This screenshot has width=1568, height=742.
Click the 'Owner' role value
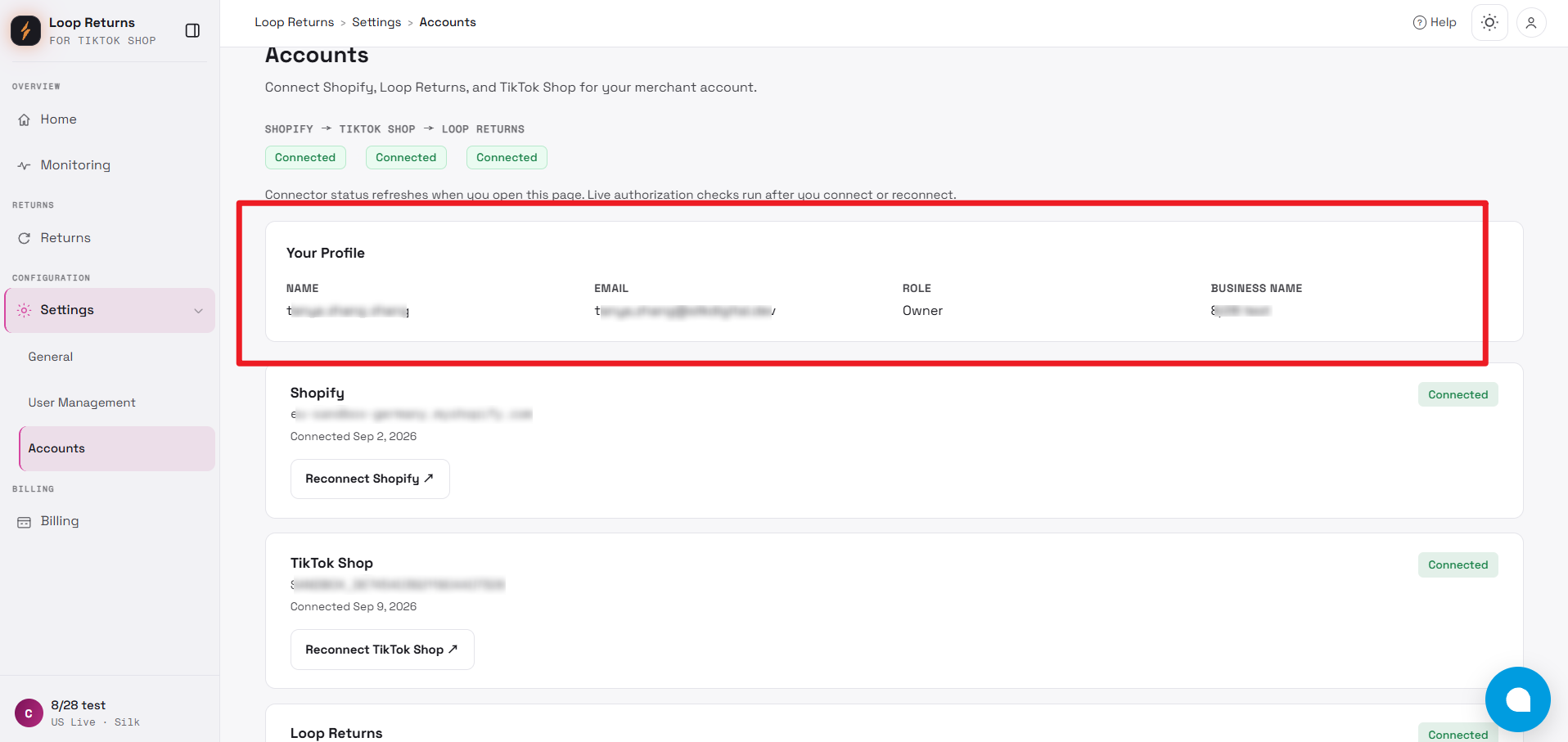(x=922, y=311)
